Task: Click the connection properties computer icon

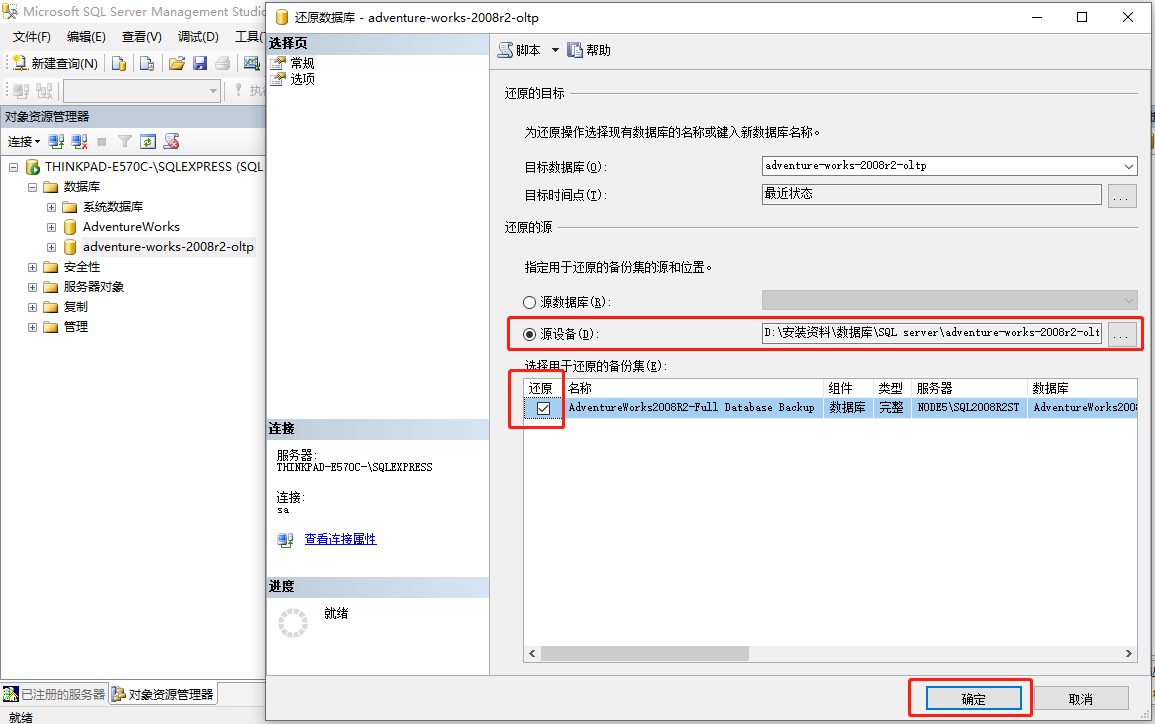Action: [285, 540]
